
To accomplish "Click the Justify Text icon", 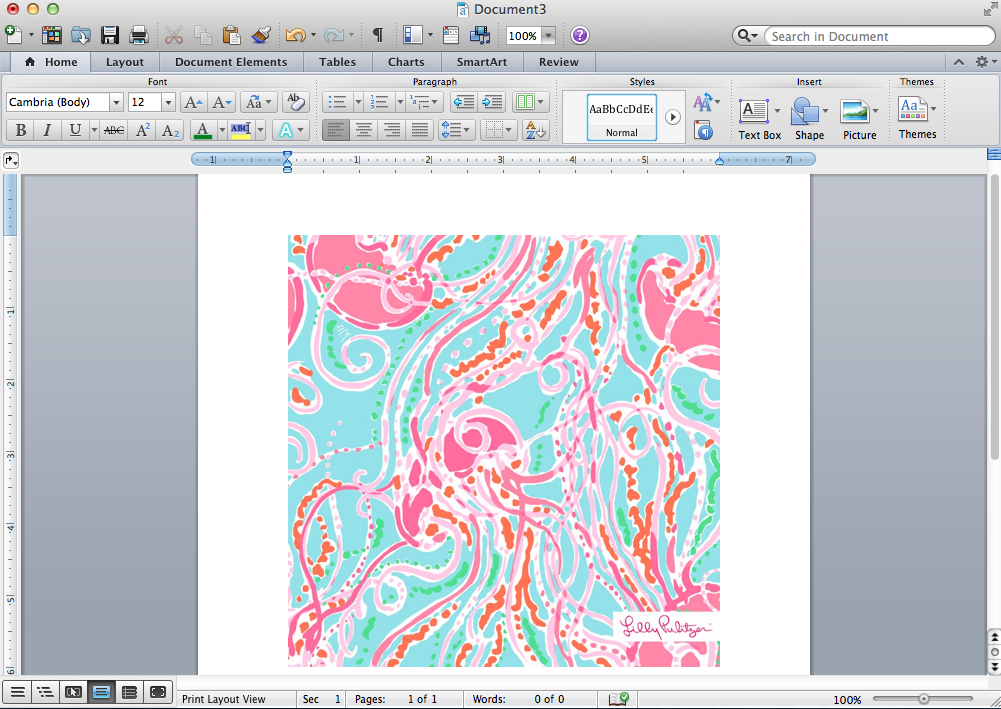I will pos(419,130).
